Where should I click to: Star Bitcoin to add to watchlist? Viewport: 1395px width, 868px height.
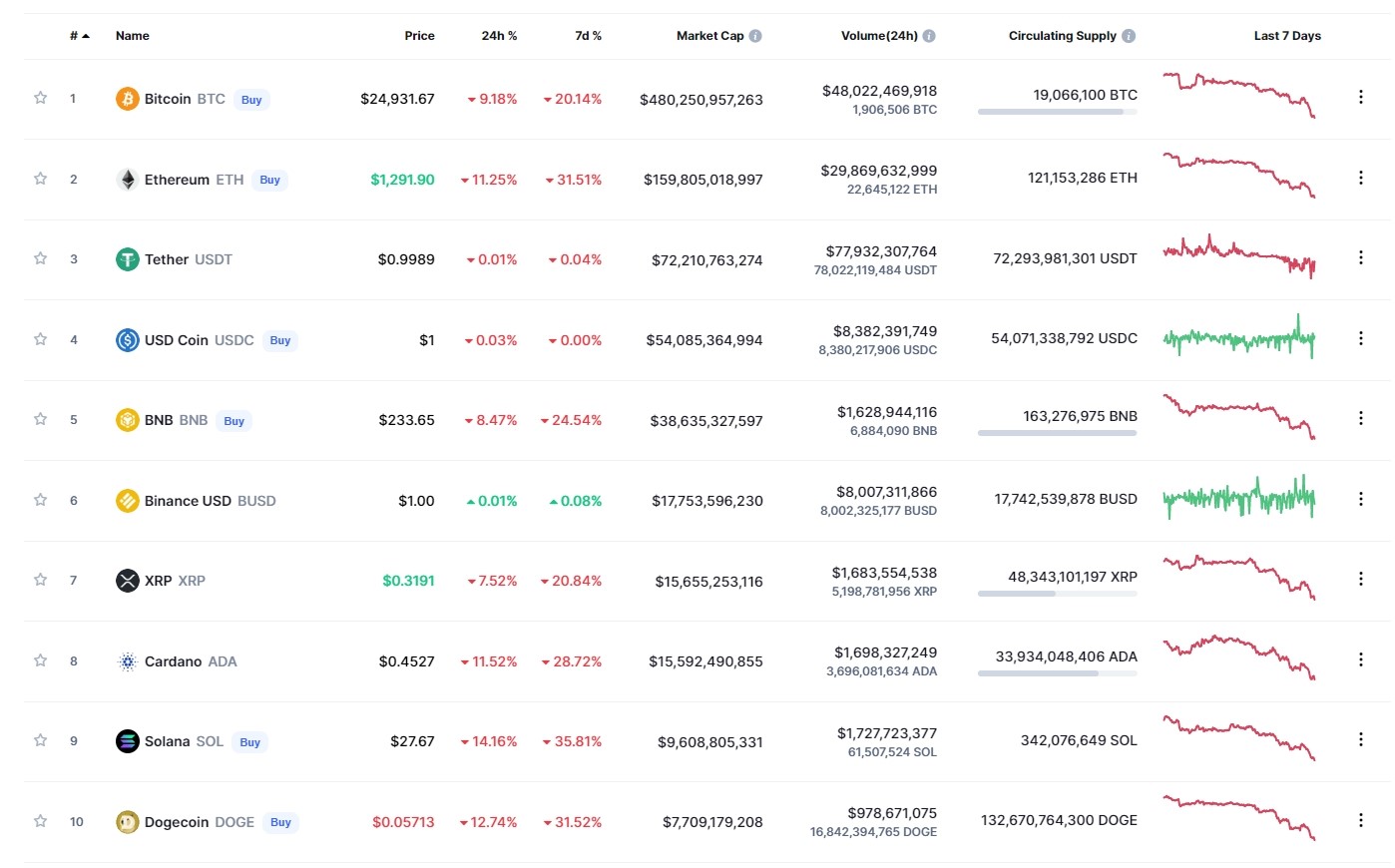pyautogui.click(x=41, y=98)
